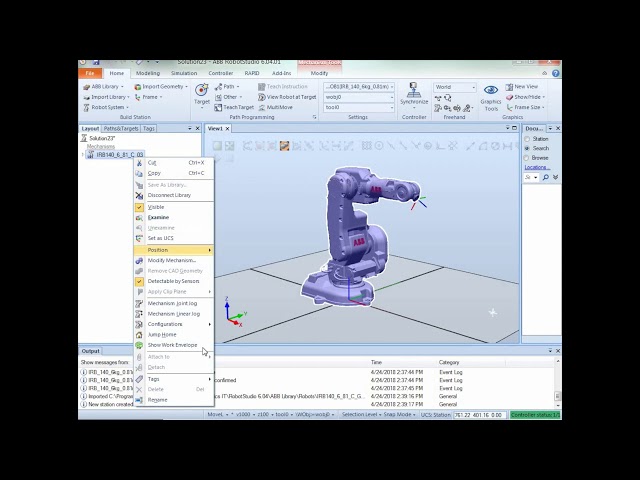Viewport: 640px width, 480px height.
Task: Click the New View icon
Action: (x=509, y=87)
